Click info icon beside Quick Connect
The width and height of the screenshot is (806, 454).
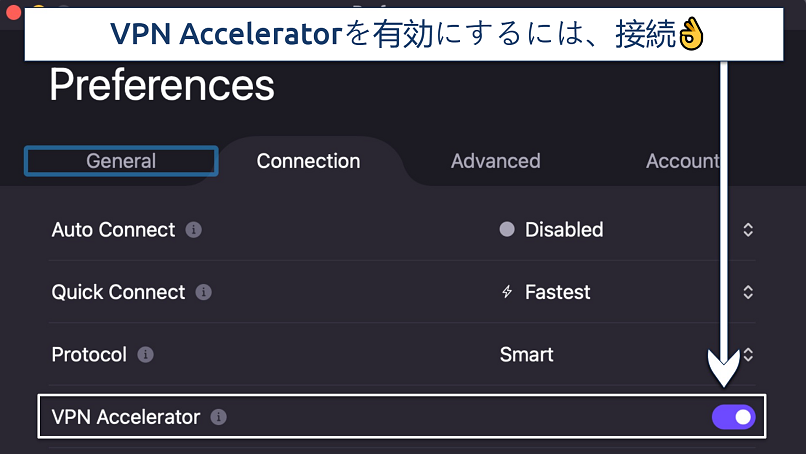click(204, 292)
